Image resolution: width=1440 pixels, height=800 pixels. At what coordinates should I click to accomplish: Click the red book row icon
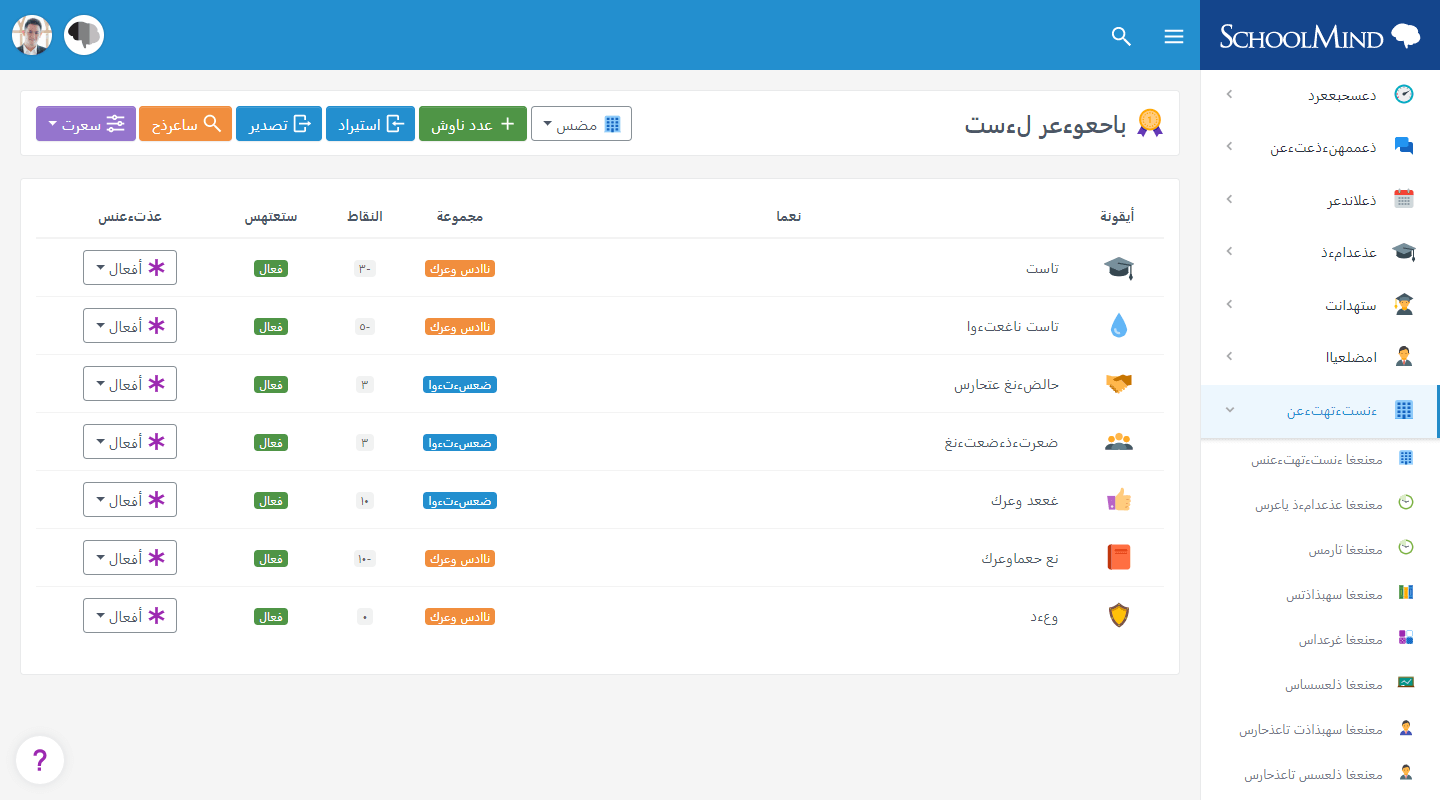1119,558
